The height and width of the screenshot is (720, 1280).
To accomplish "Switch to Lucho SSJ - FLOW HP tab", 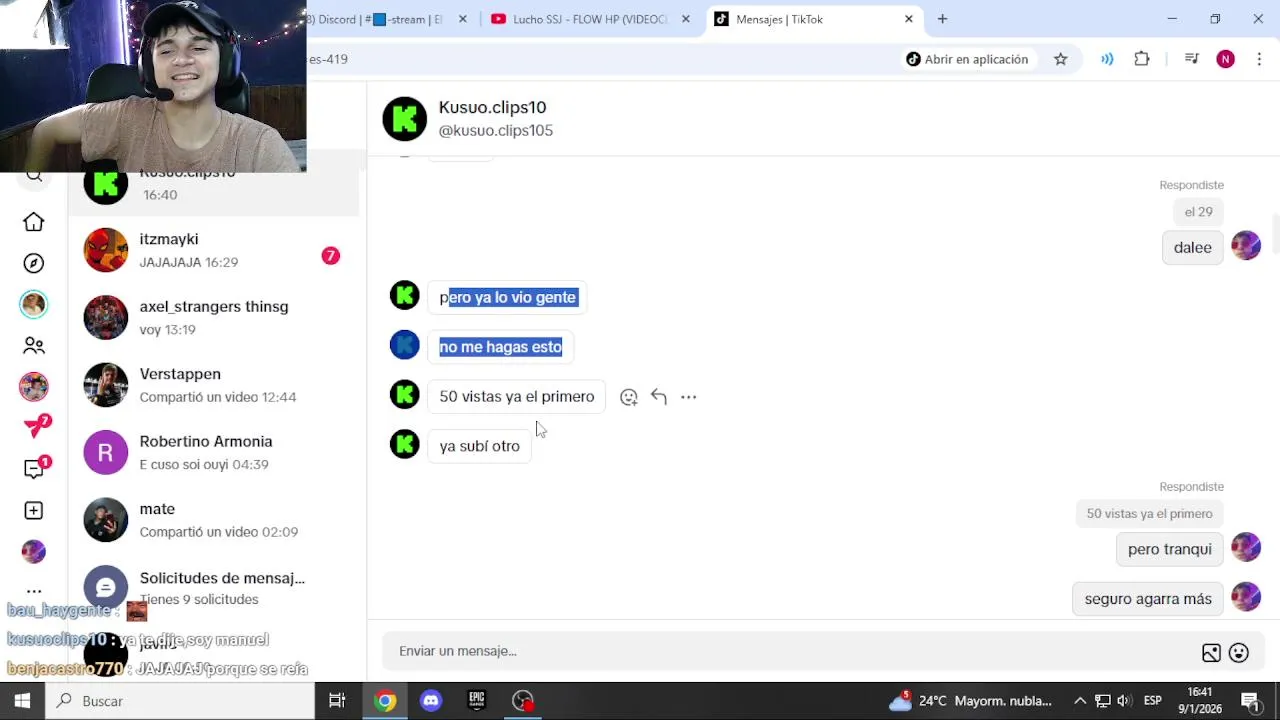I will pyautogui.click(x=590, y=19).
